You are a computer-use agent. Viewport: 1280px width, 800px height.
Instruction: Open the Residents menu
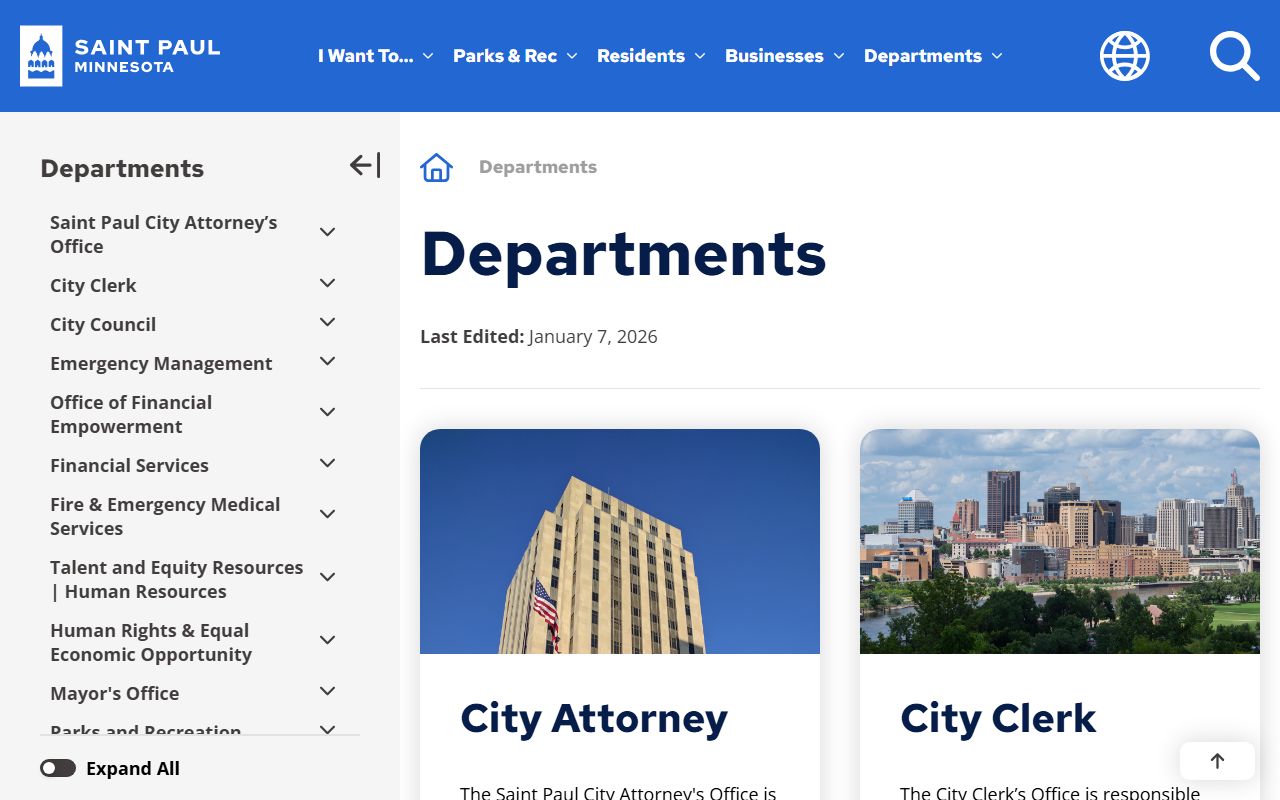tap(651, 56)
